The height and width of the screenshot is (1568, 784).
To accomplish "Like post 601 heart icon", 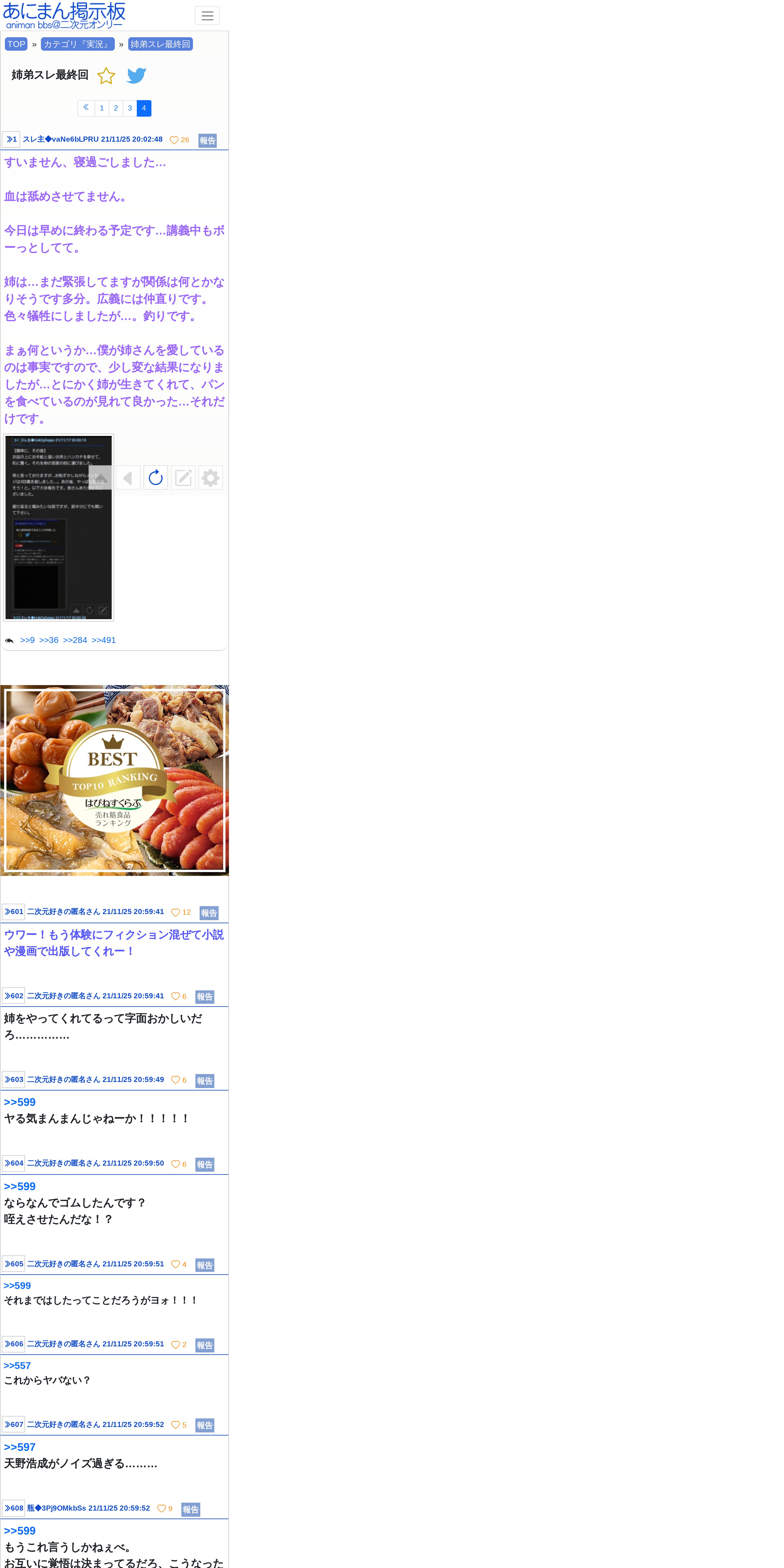I will (x=175, y=912).
